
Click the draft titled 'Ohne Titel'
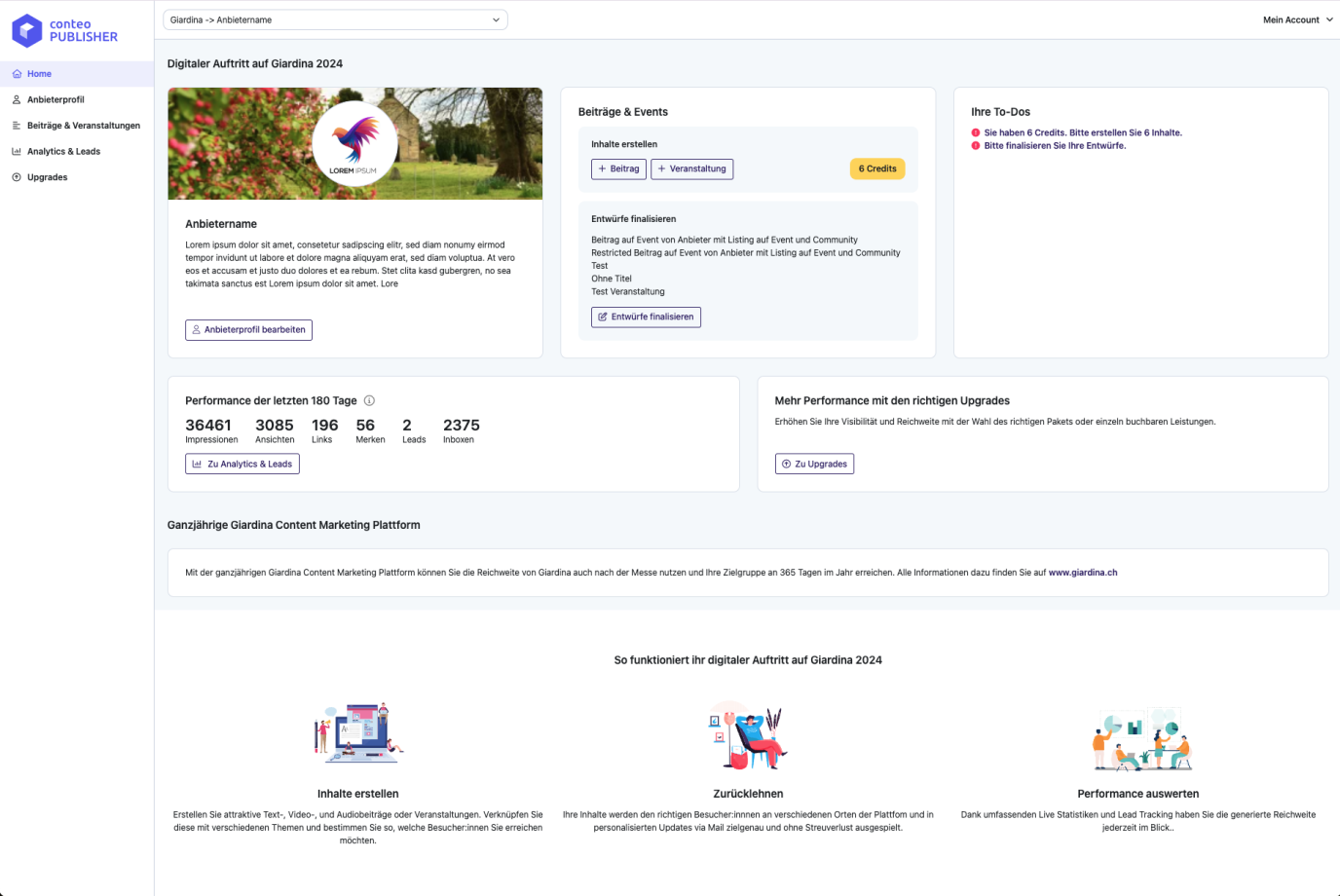point(612,279)
